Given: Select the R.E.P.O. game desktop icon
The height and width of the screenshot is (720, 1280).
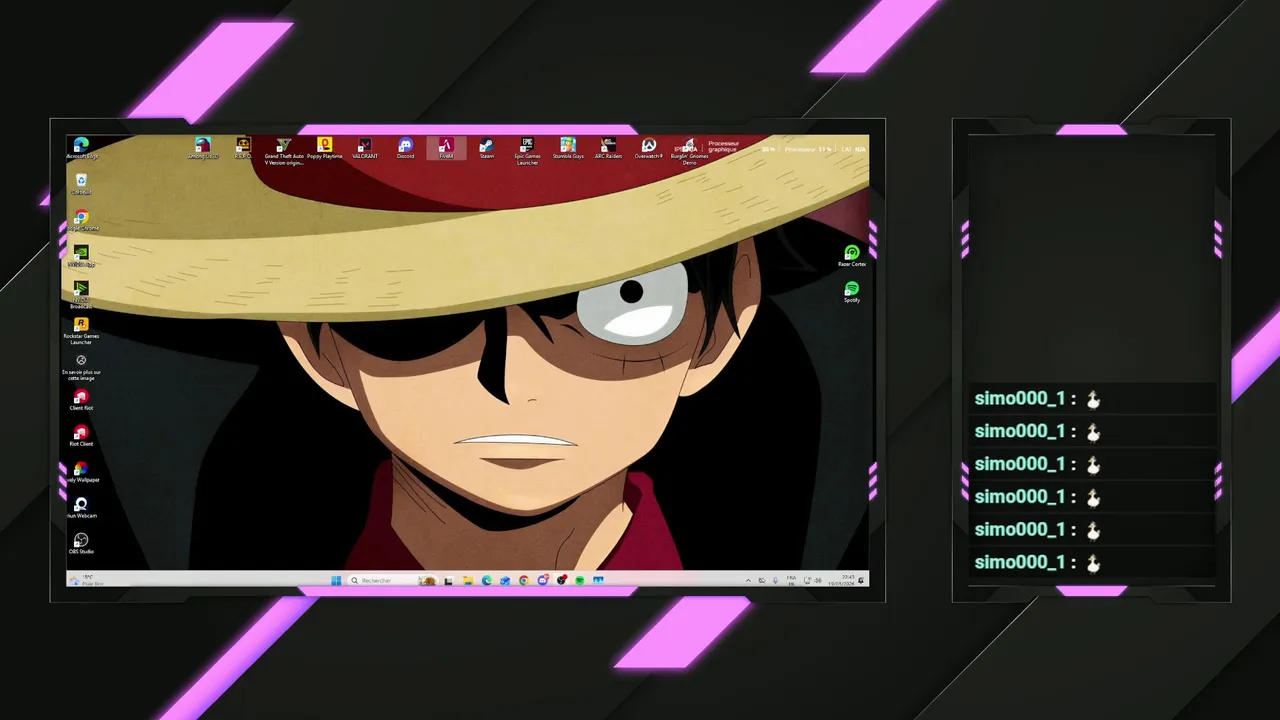Looking at the screenshot, I should point(243,148).
